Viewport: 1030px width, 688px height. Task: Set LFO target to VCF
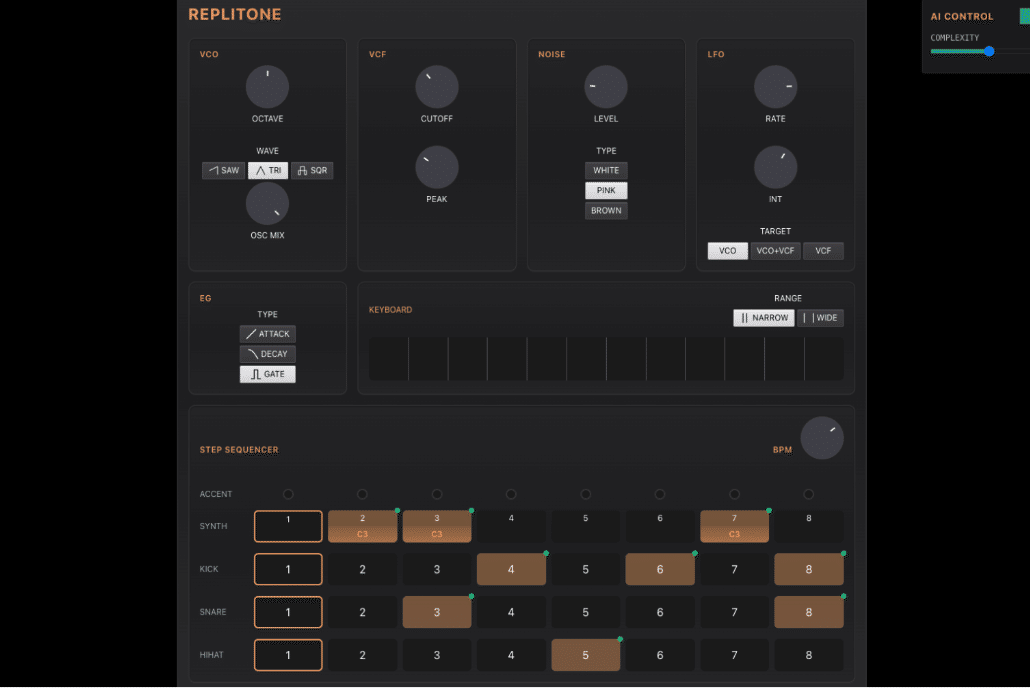pyautogui.click(x=823, y=251)
